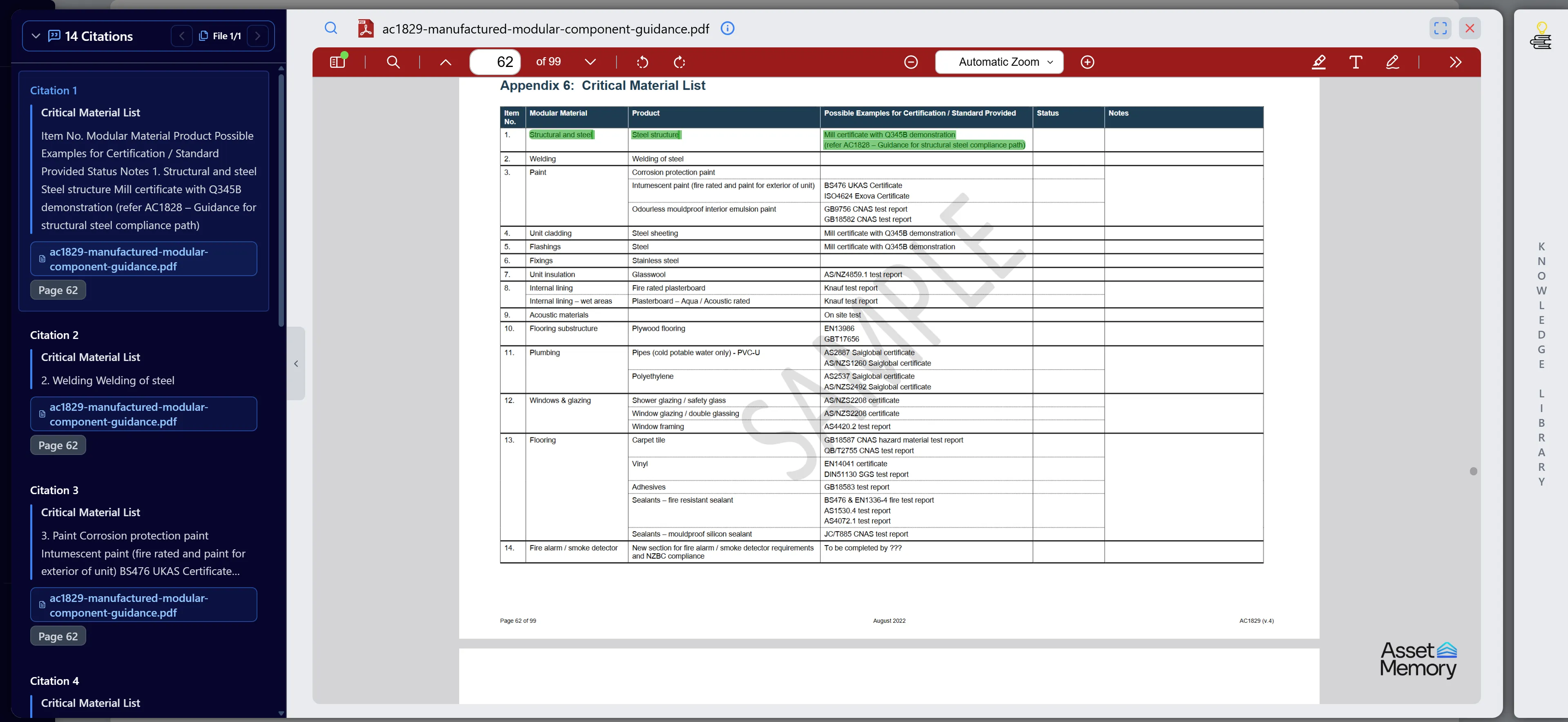Click the citations chat icon

(x=54, y=36)
